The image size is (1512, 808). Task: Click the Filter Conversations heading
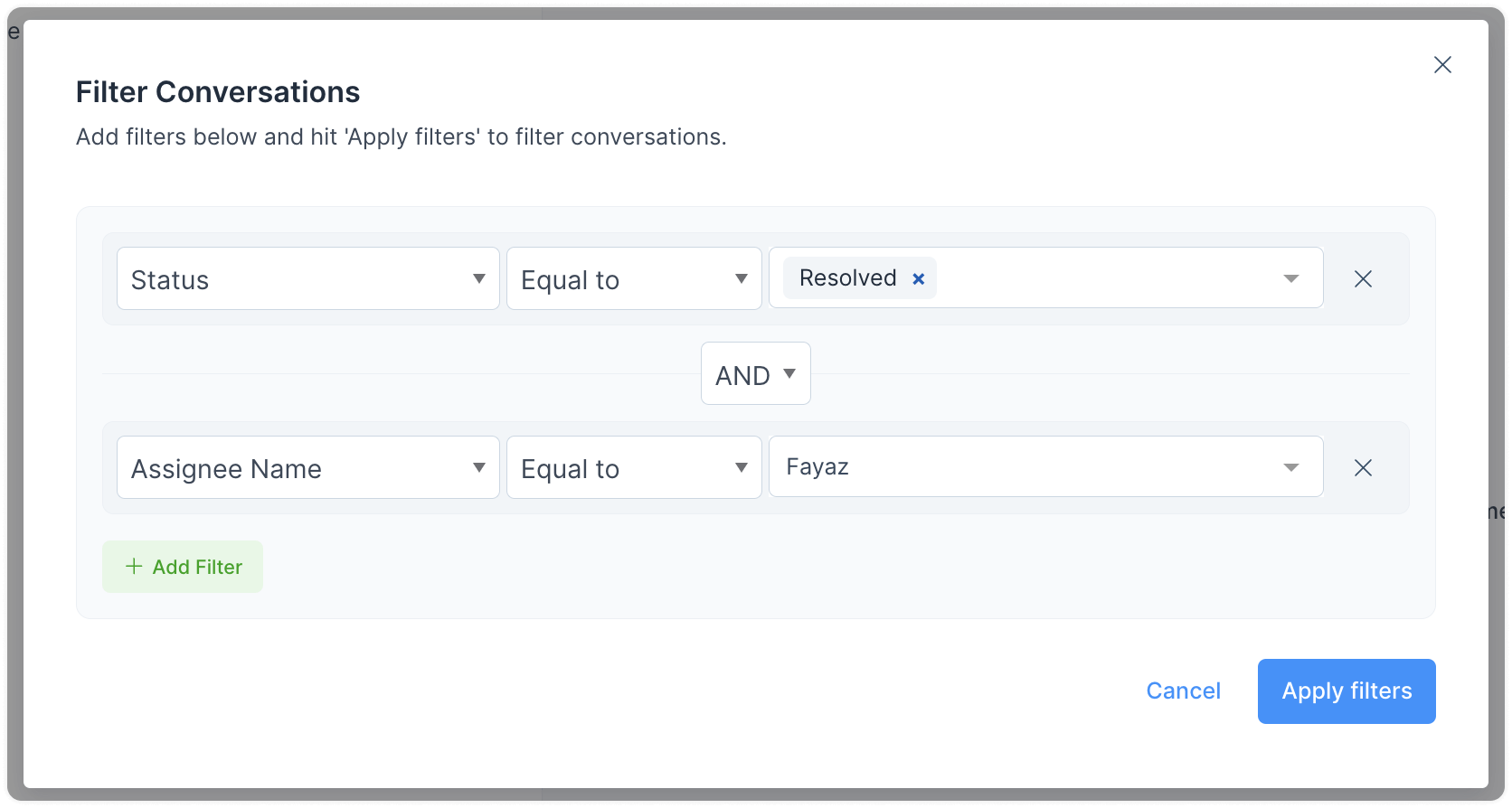tap(218, 92)
